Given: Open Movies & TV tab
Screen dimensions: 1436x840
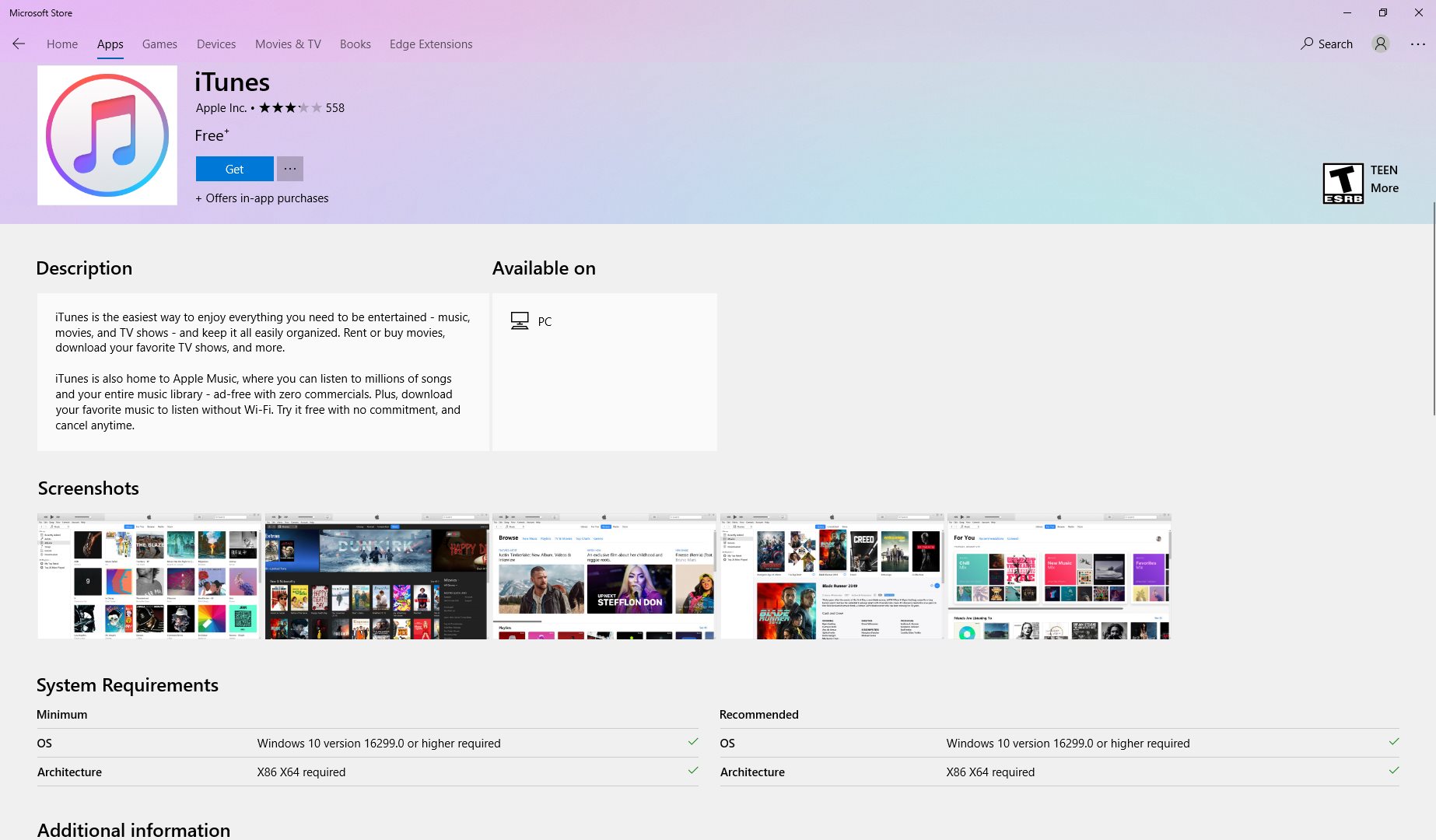Looking at the screenshot, I should 288,44.
